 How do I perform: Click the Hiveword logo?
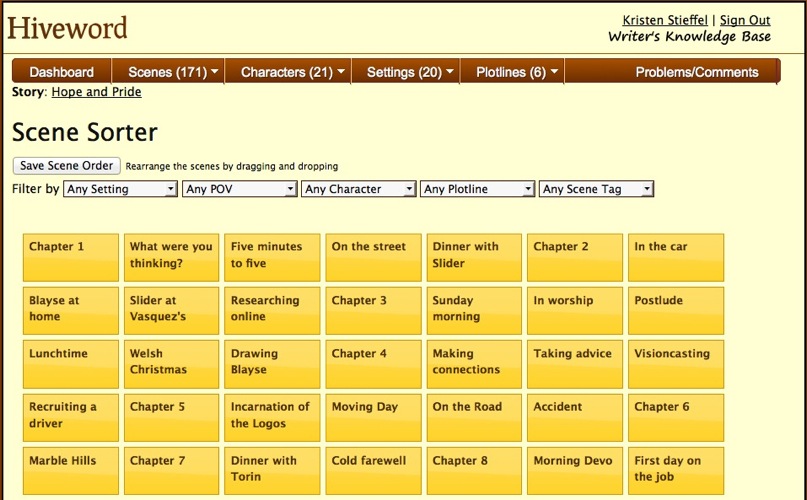68,27
